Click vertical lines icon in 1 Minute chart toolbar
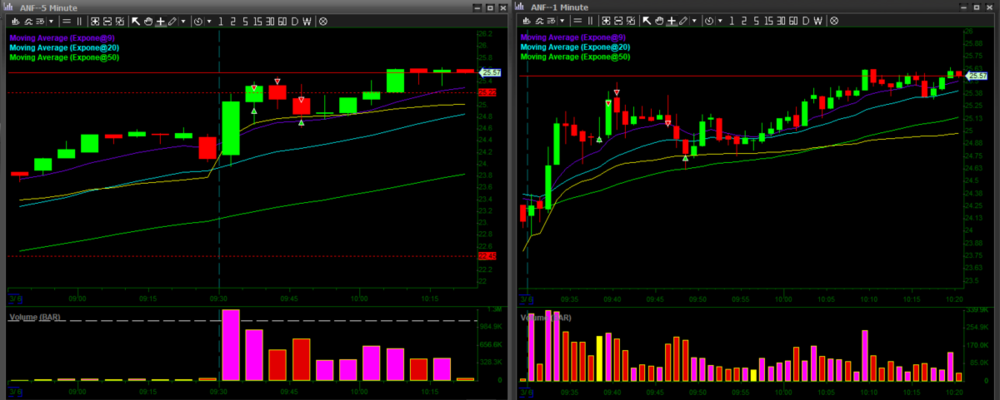The image size is (1000, 400). 590,20
